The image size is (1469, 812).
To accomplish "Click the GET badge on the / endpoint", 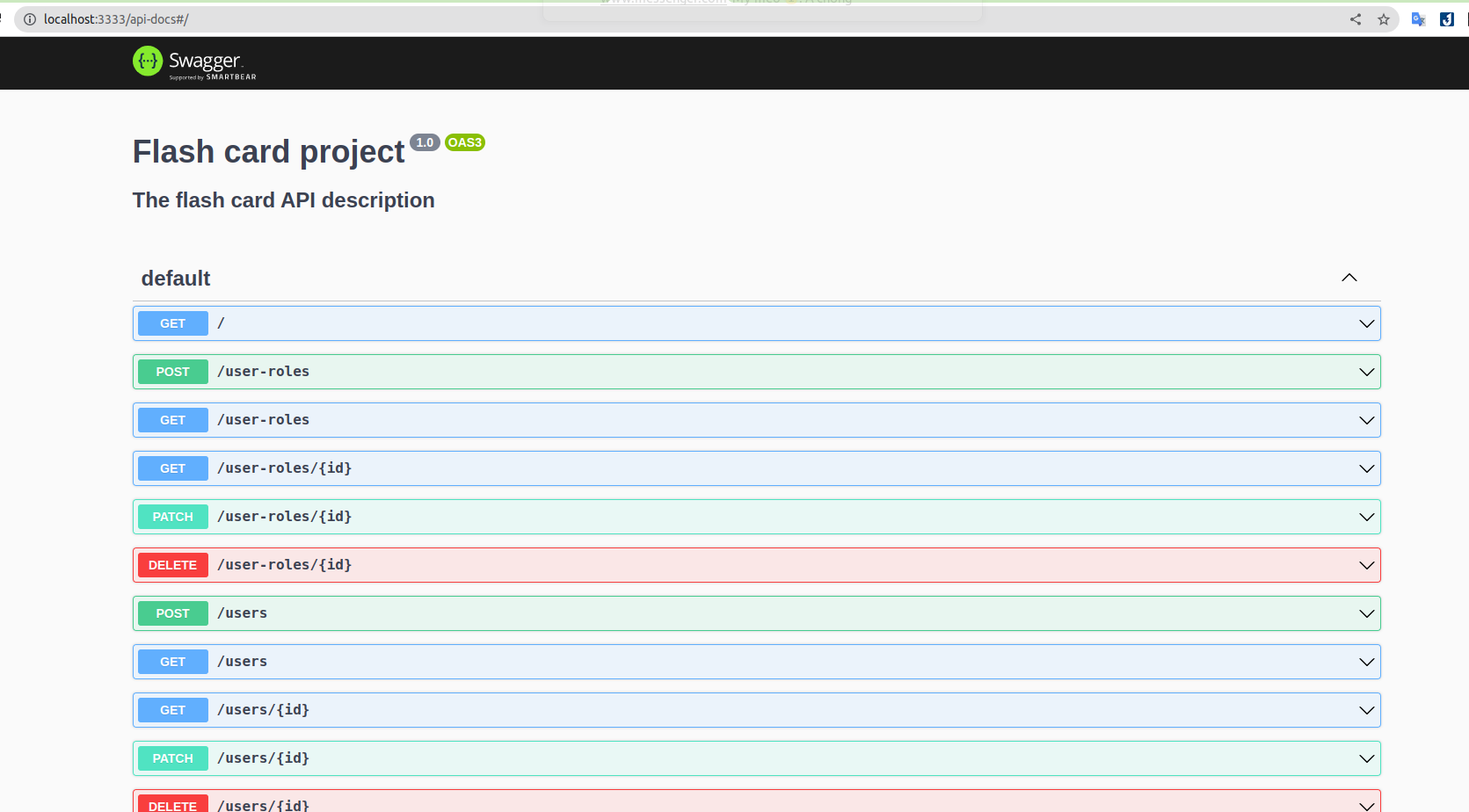I will 172,323.
